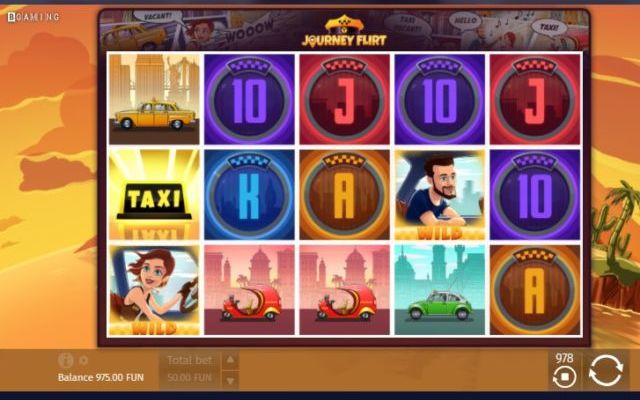Select the bearded man wild symbol

440,195
